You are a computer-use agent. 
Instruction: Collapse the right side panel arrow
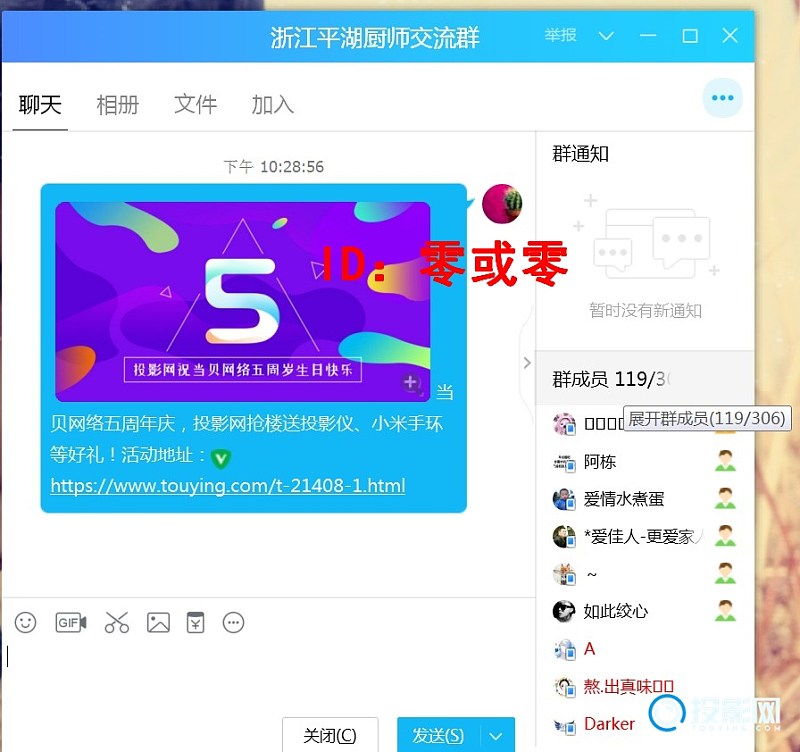[527, 363]
